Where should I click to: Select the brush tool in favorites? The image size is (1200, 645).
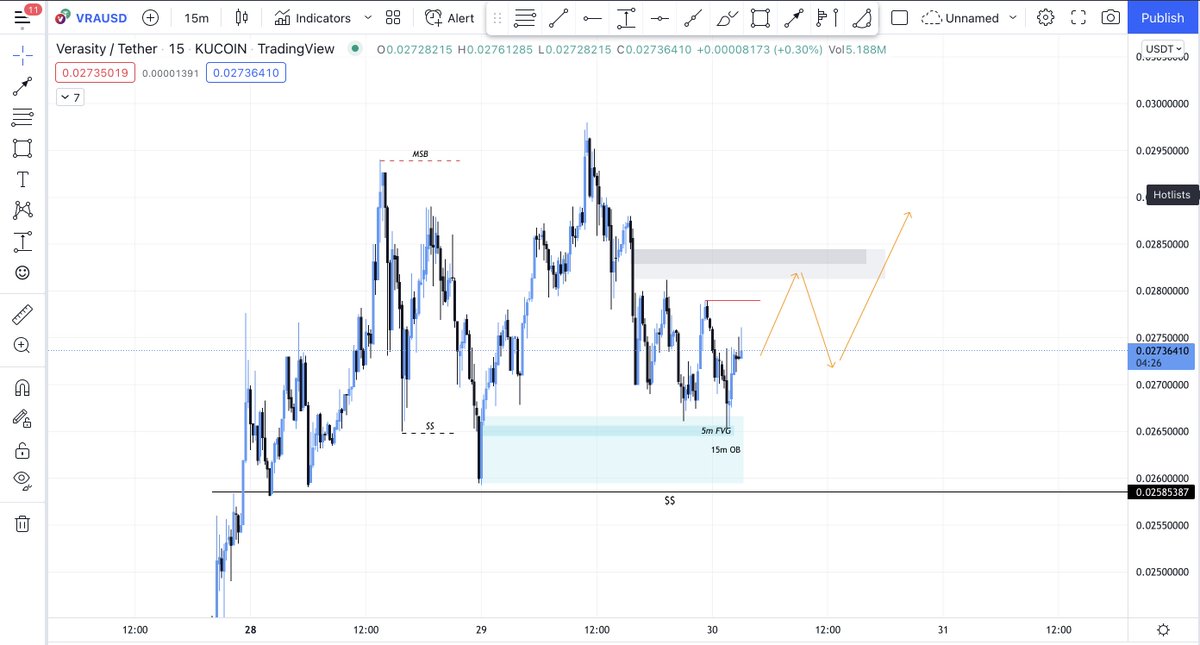click(727, 17)
